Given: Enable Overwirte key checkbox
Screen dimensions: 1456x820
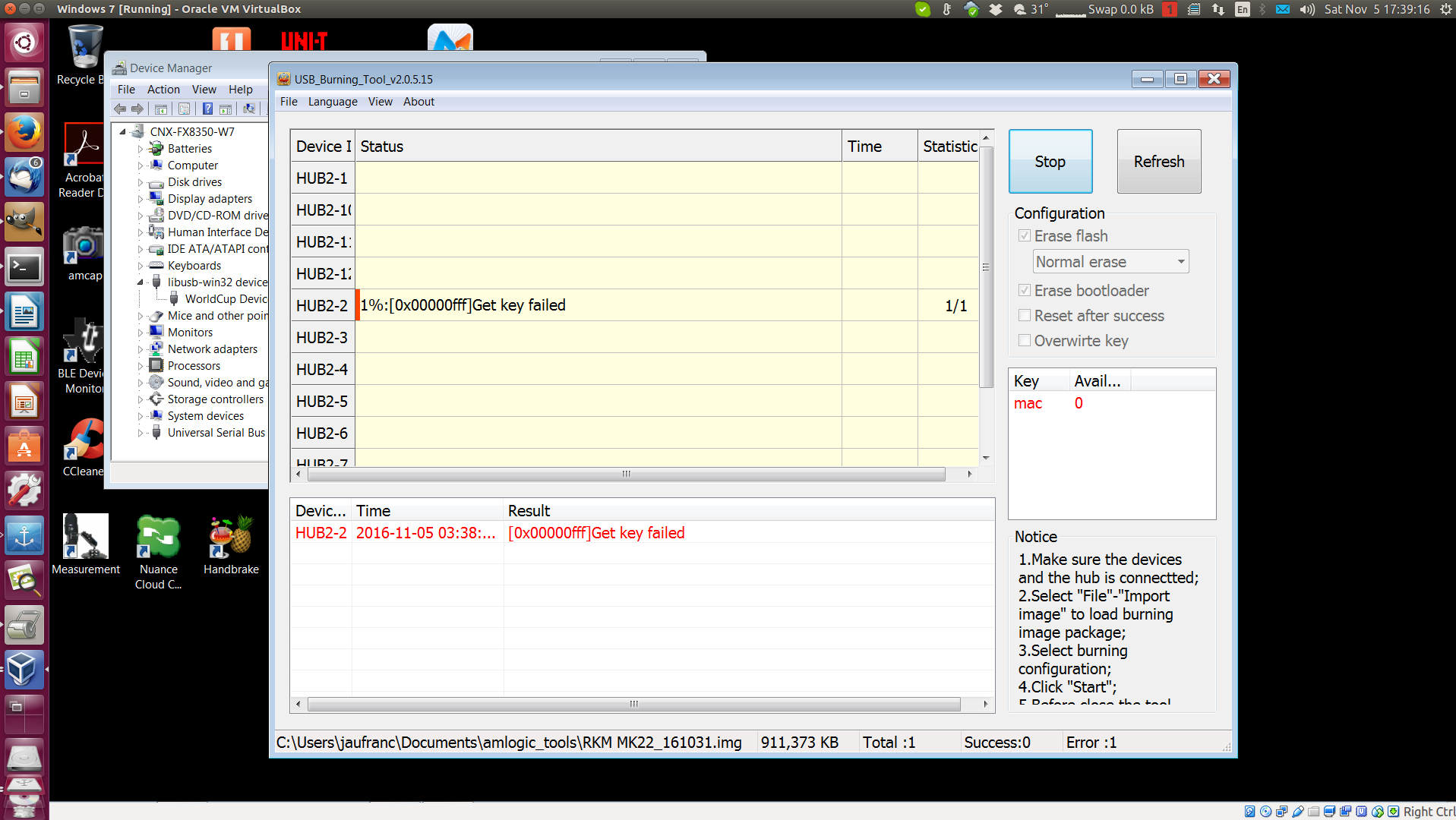Looking at the screenshot, I should (x=1025, y=341).
